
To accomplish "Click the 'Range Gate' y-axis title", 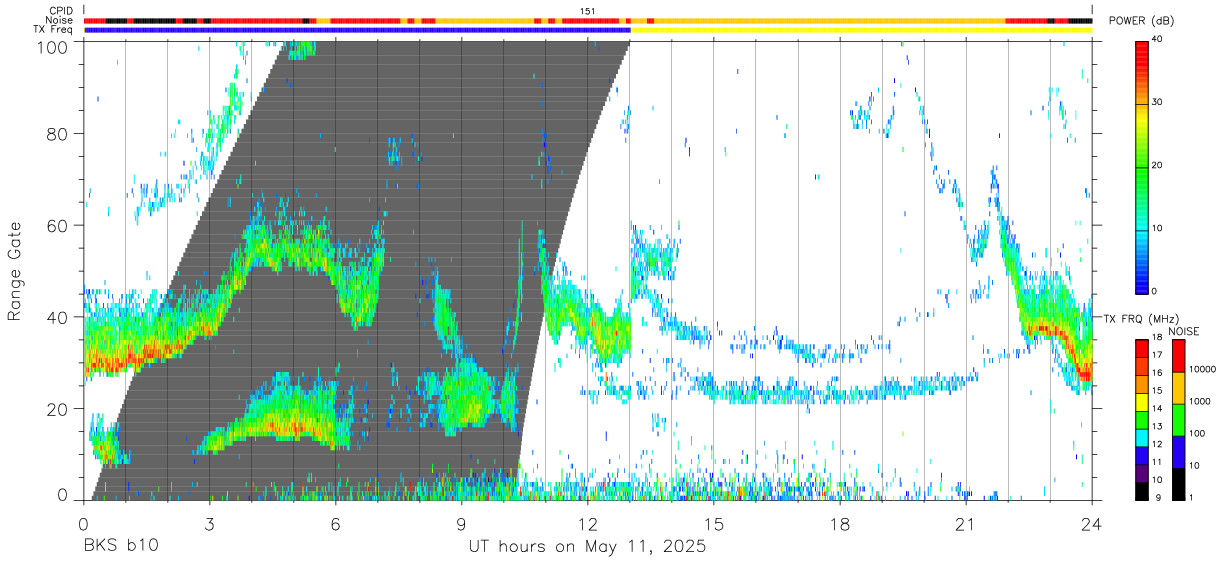I will pyautogui.click(x=15, y=271).
